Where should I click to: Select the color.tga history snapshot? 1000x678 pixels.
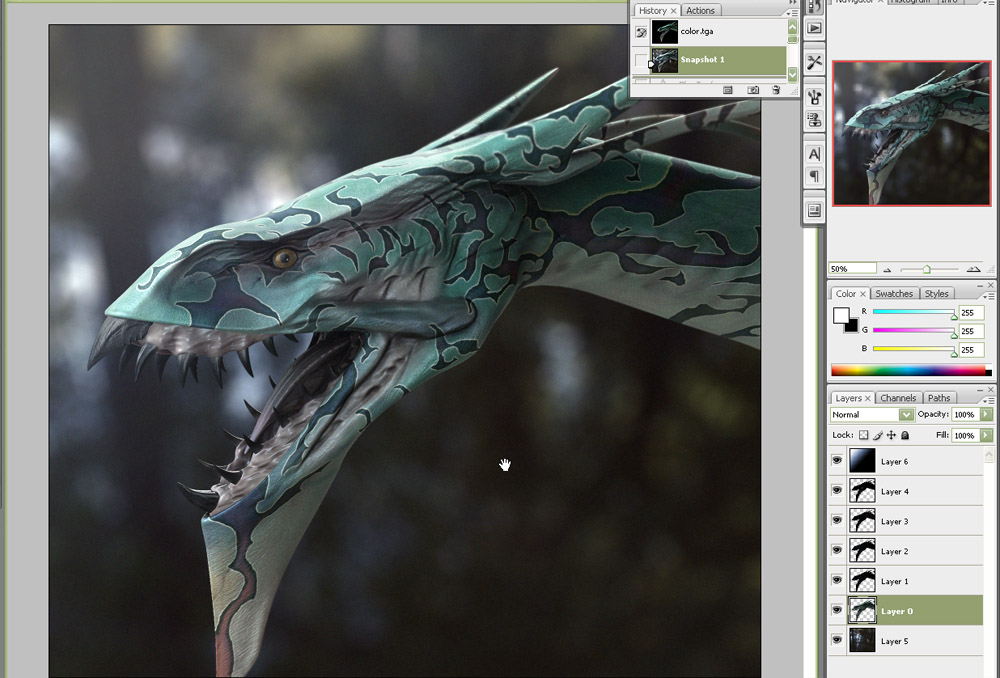click(x=717, y=31)
